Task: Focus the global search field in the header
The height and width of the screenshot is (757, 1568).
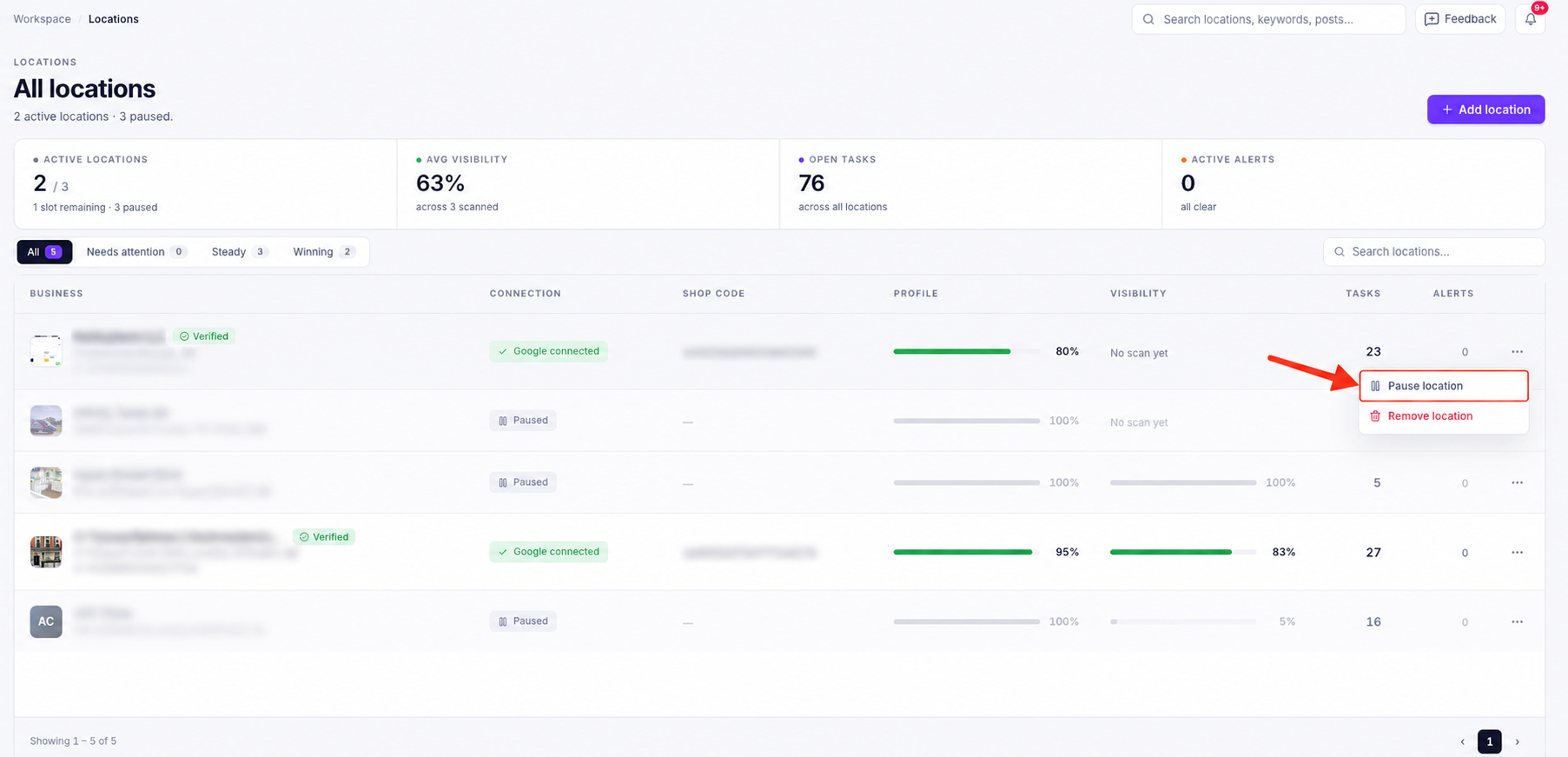Action: coord(1268,19)
